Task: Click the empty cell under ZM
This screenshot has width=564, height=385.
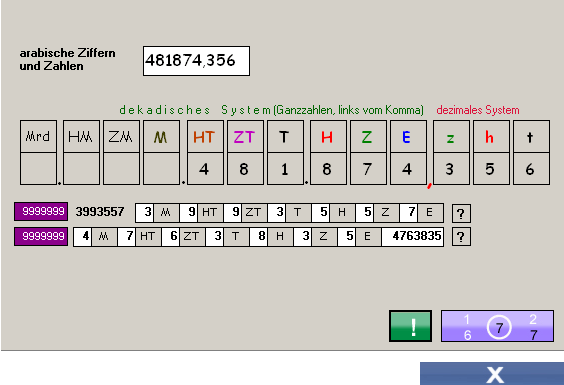Action: click(121, 169)
